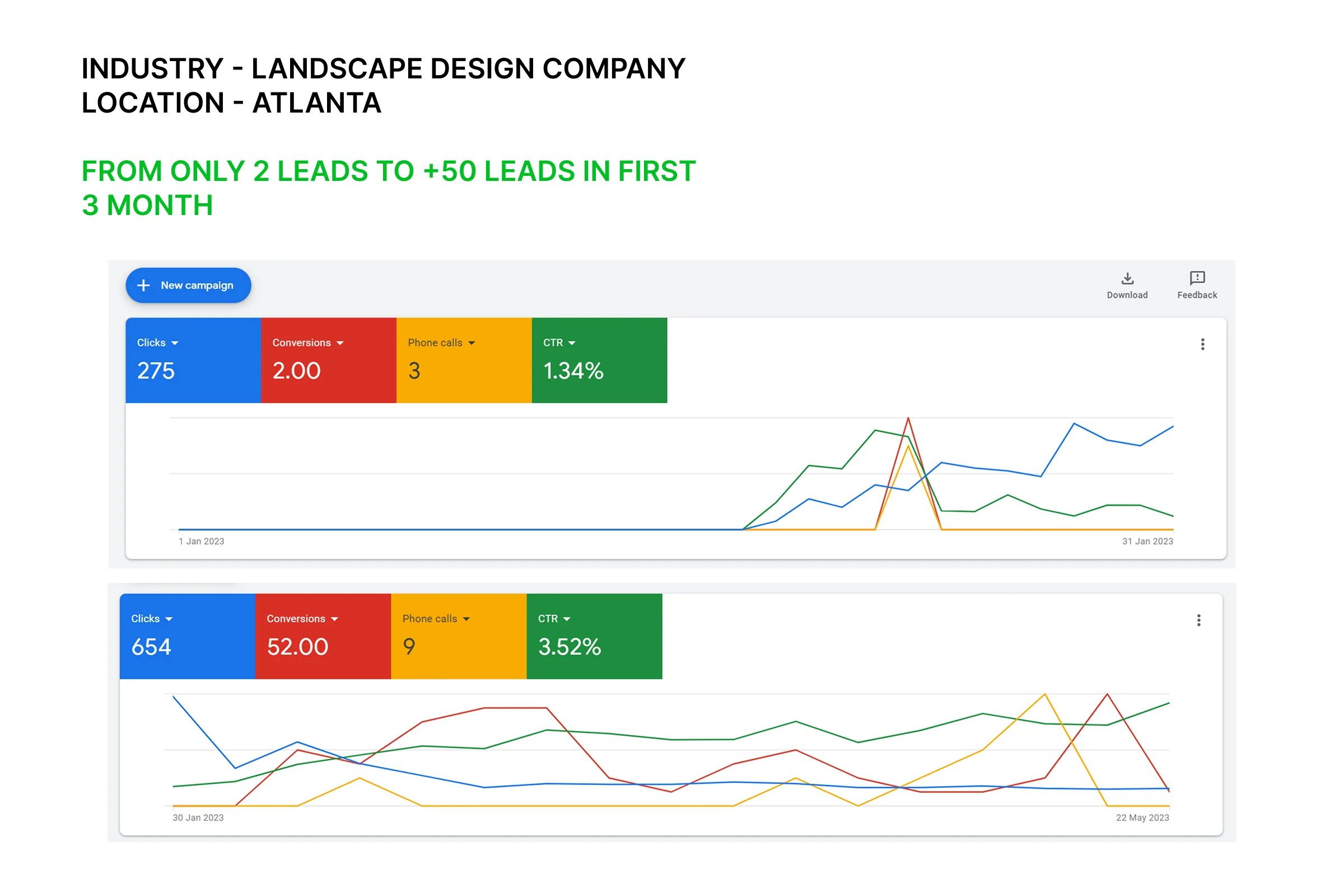1344x896 pixels.
Task: Click the 1 Jan 2023 axis label
Action: [201, 541]
